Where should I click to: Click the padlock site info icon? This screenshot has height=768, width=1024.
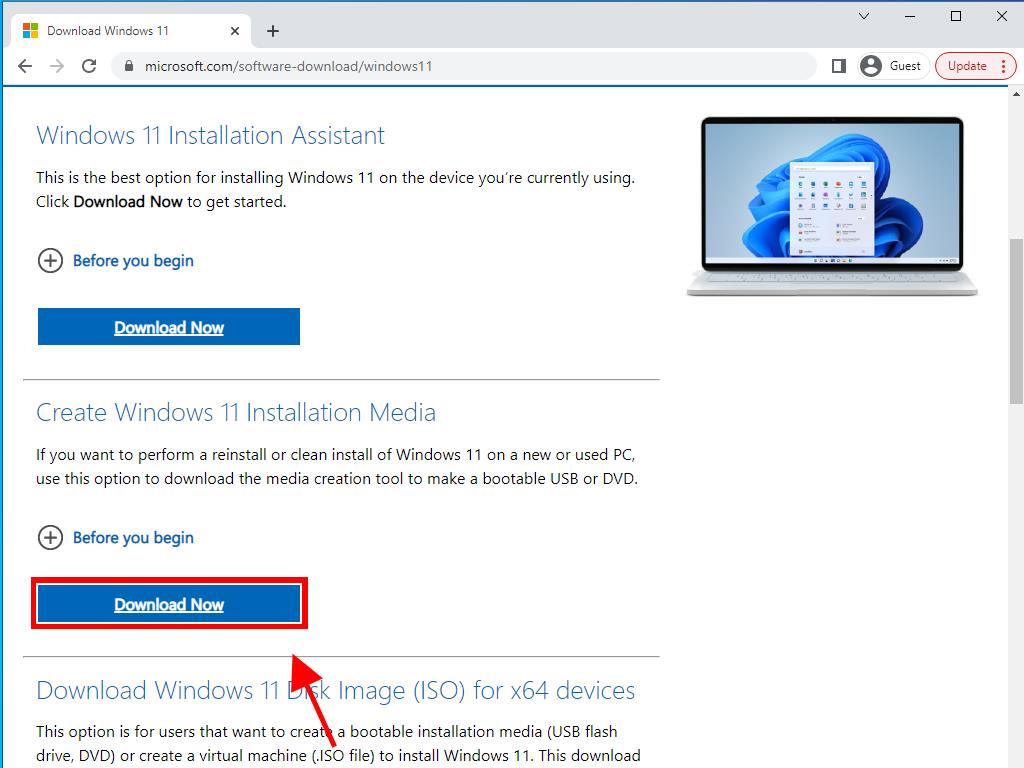pyautogui.click(x=128, y=67)
